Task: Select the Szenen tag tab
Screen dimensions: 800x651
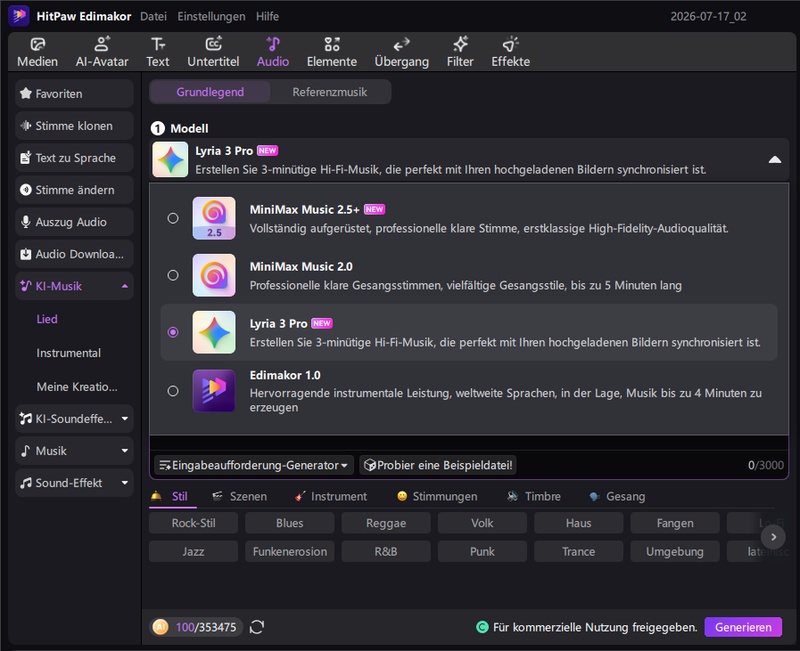Action: pyautogui.click(x=239, y=497)
